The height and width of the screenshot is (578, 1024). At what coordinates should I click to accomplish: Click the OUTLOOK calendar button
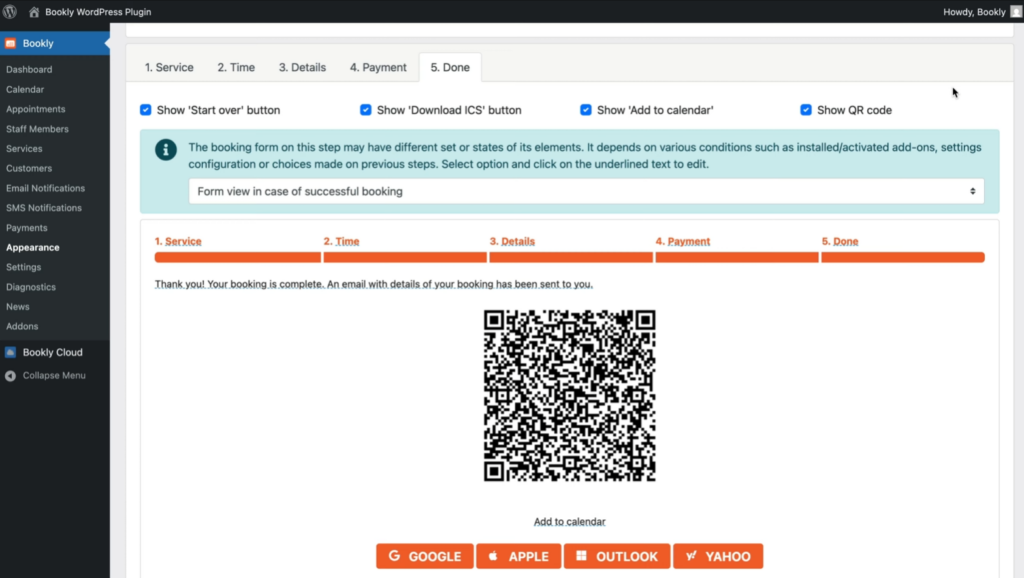[616, 556]
